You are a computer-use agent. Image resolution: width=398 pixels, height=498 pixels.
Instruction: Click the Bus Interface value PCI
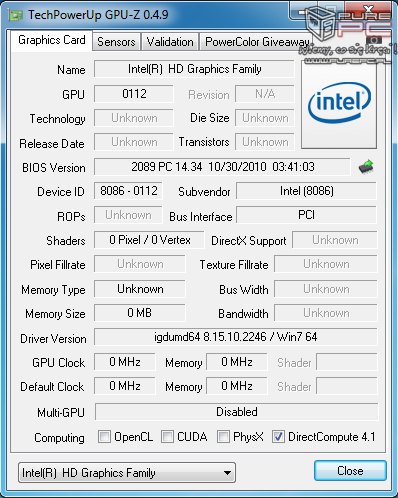tap(306, 215)
